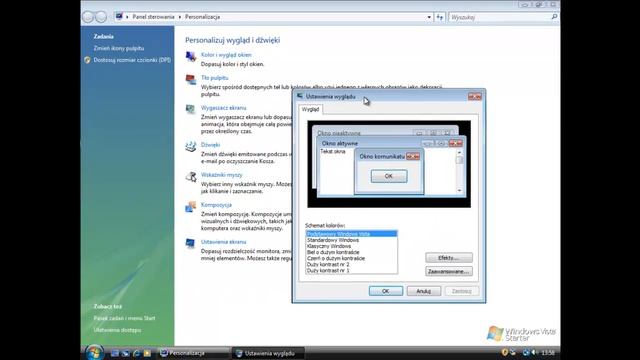Screen dimensions: 640x360
Task: Click Panel sterowania in breadcrumb
Action: pos(153,17)
